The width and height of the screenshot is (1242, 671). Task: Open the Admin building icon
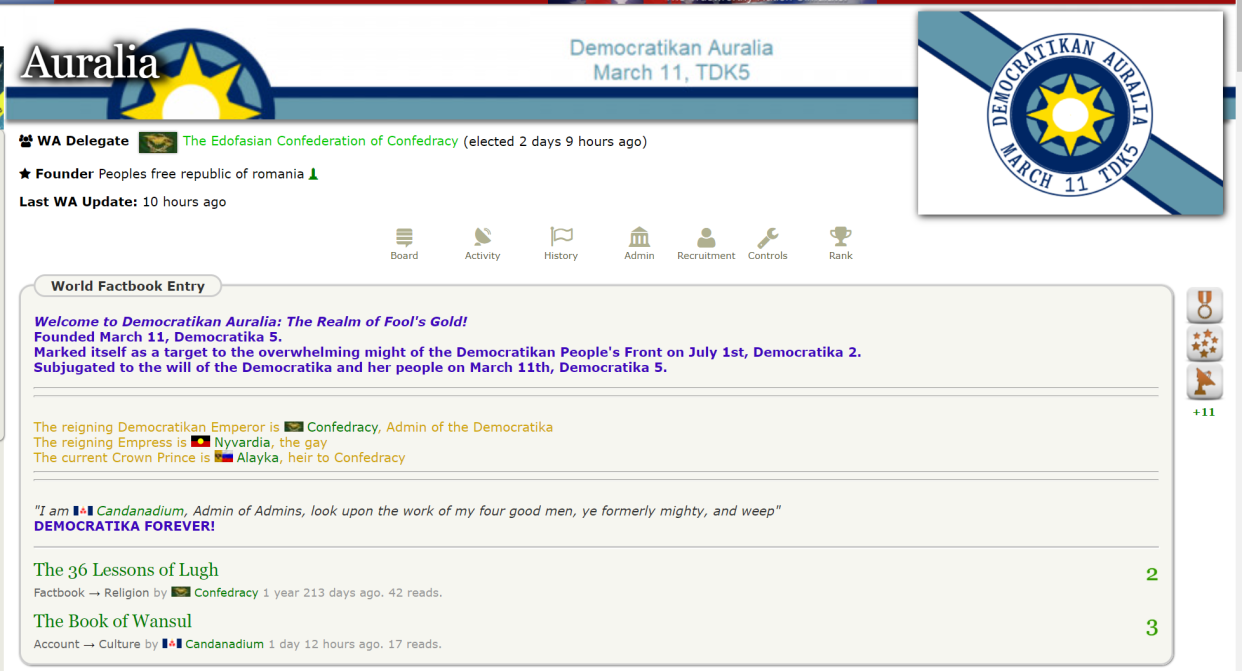(639, 243)
